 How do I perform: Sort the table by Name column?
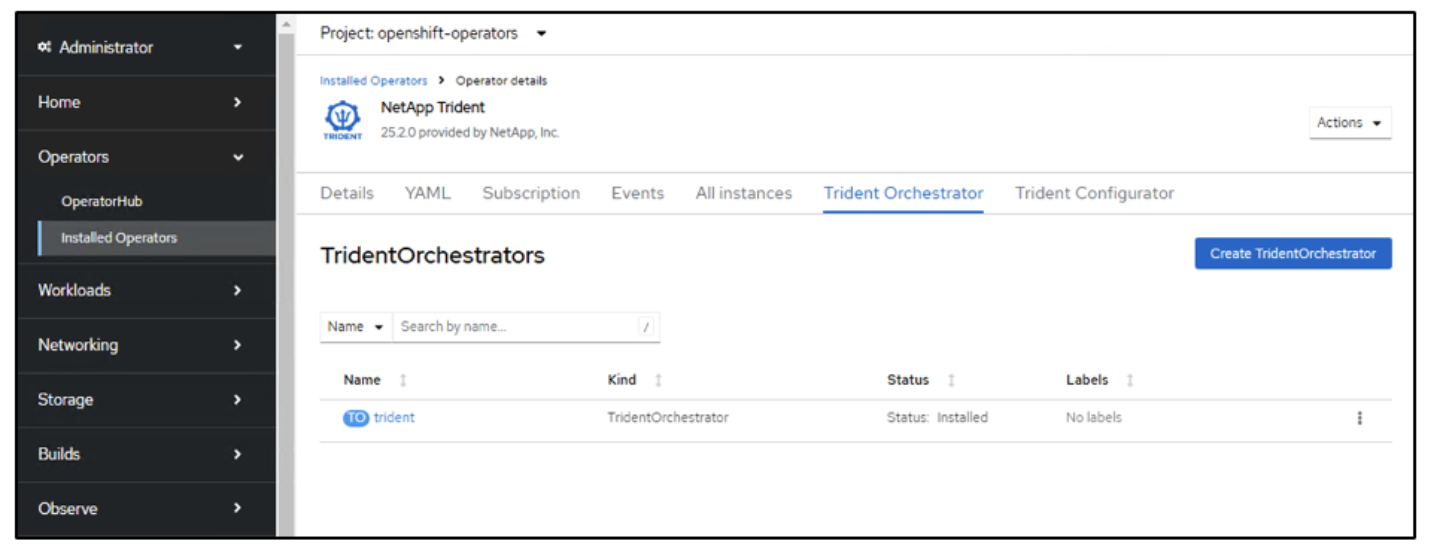point(403,381)
